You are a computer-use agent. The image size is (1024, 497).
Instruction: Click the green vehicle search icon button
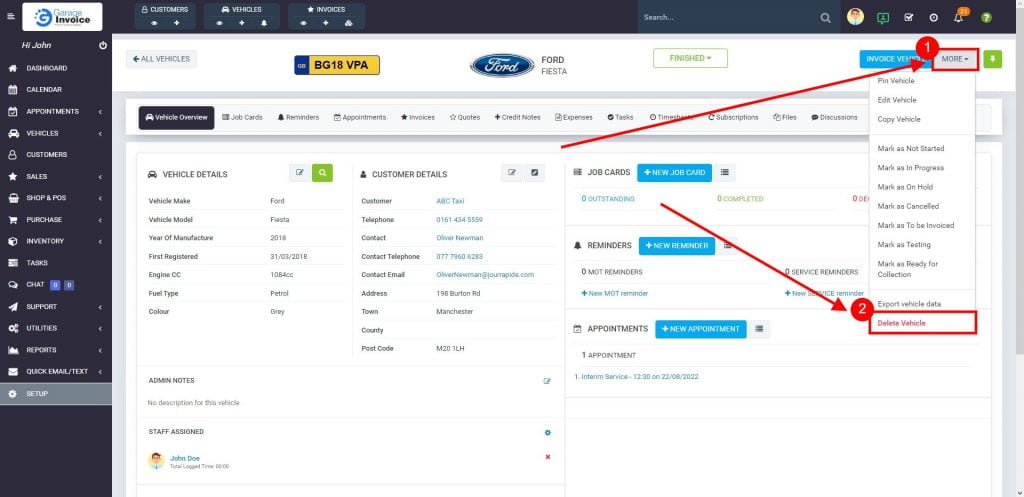tap(322, 173)
